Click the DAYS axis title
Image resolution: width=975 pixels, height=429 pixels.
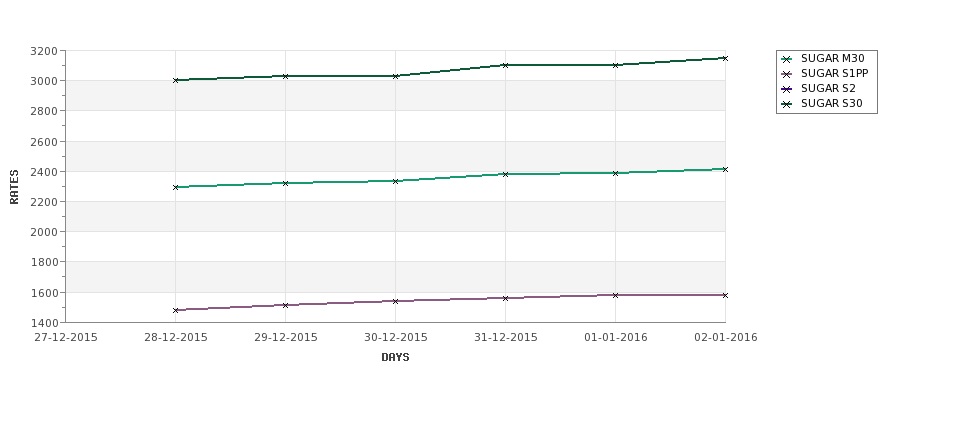pos(395,358)
